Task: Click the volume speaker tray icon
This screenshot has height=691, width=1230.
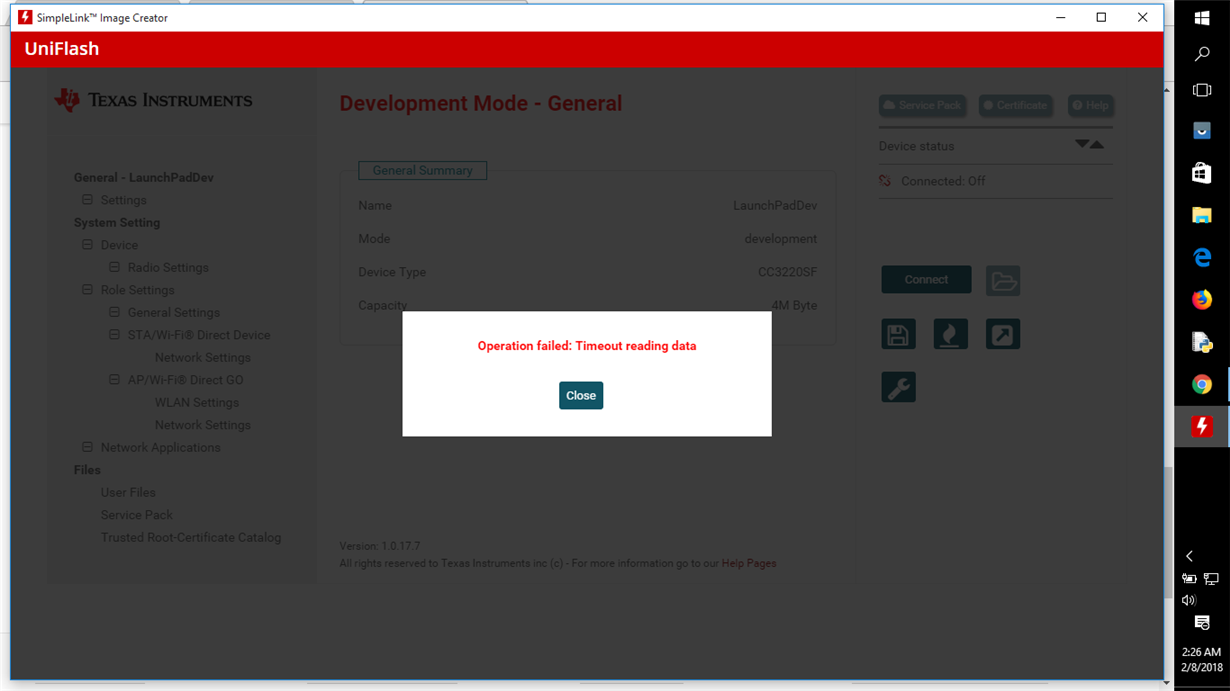Action: pyautogui.click(x=1189, y=600)
